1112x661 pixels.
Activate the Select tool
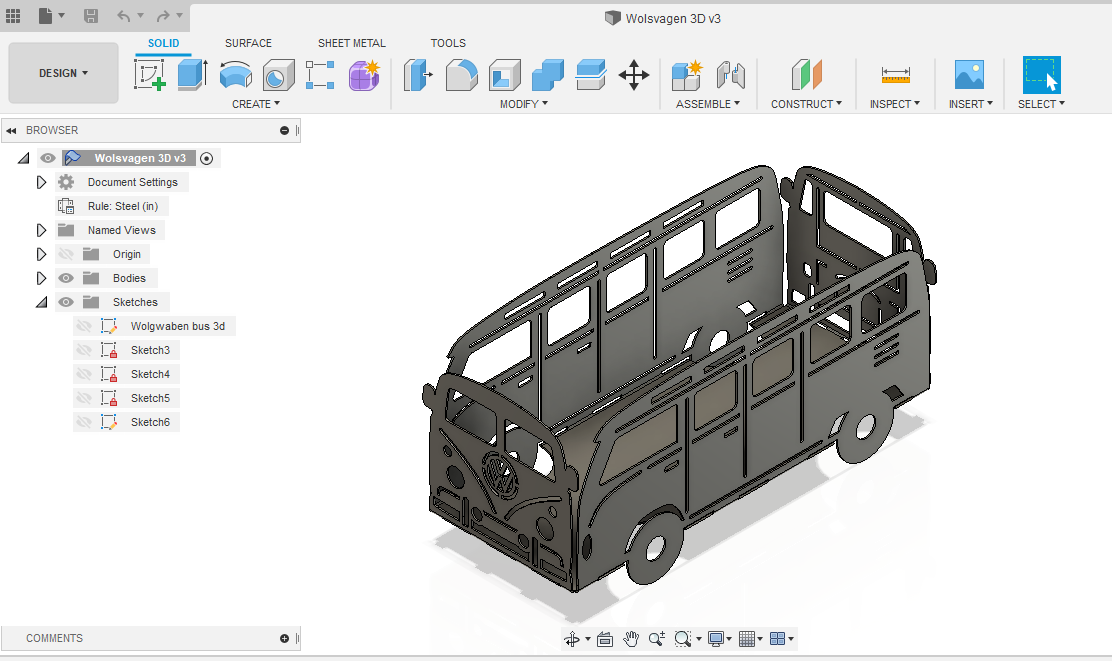tap(1042, 74)
